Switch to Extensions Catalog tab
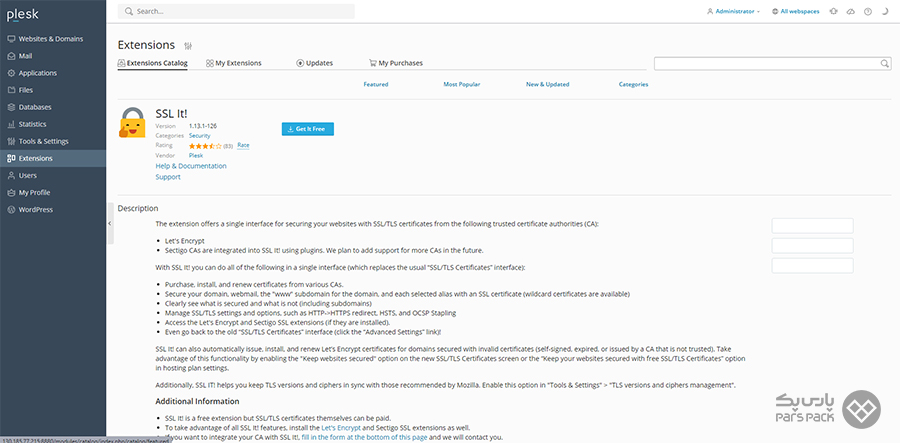This screenshot has width=900, height=443. pyautogui.click(x=153, y=63)
